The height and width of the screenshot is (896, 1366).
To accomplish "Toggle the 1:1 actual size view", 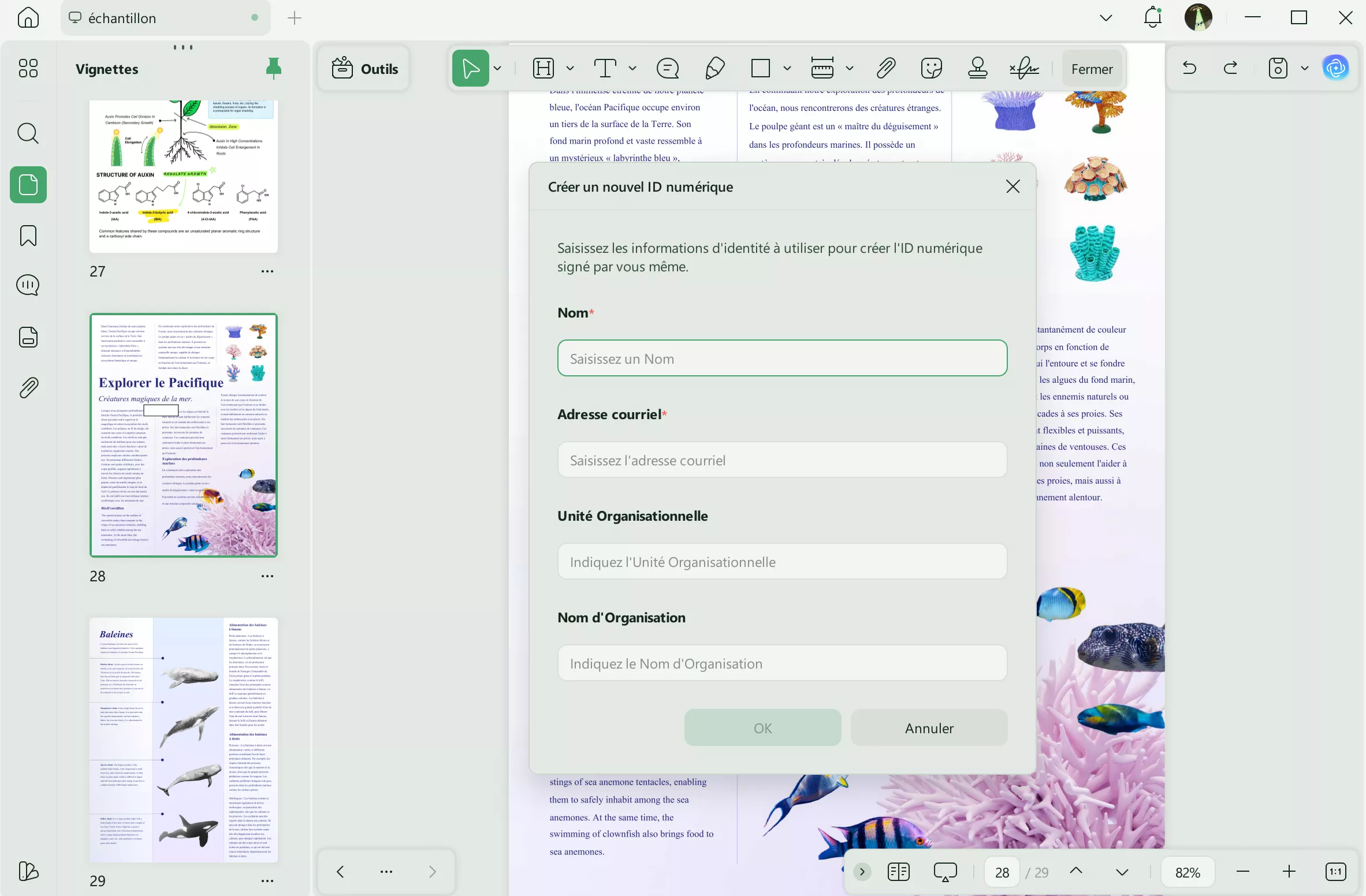I will pyautogui.click(x=1336, y=872).
